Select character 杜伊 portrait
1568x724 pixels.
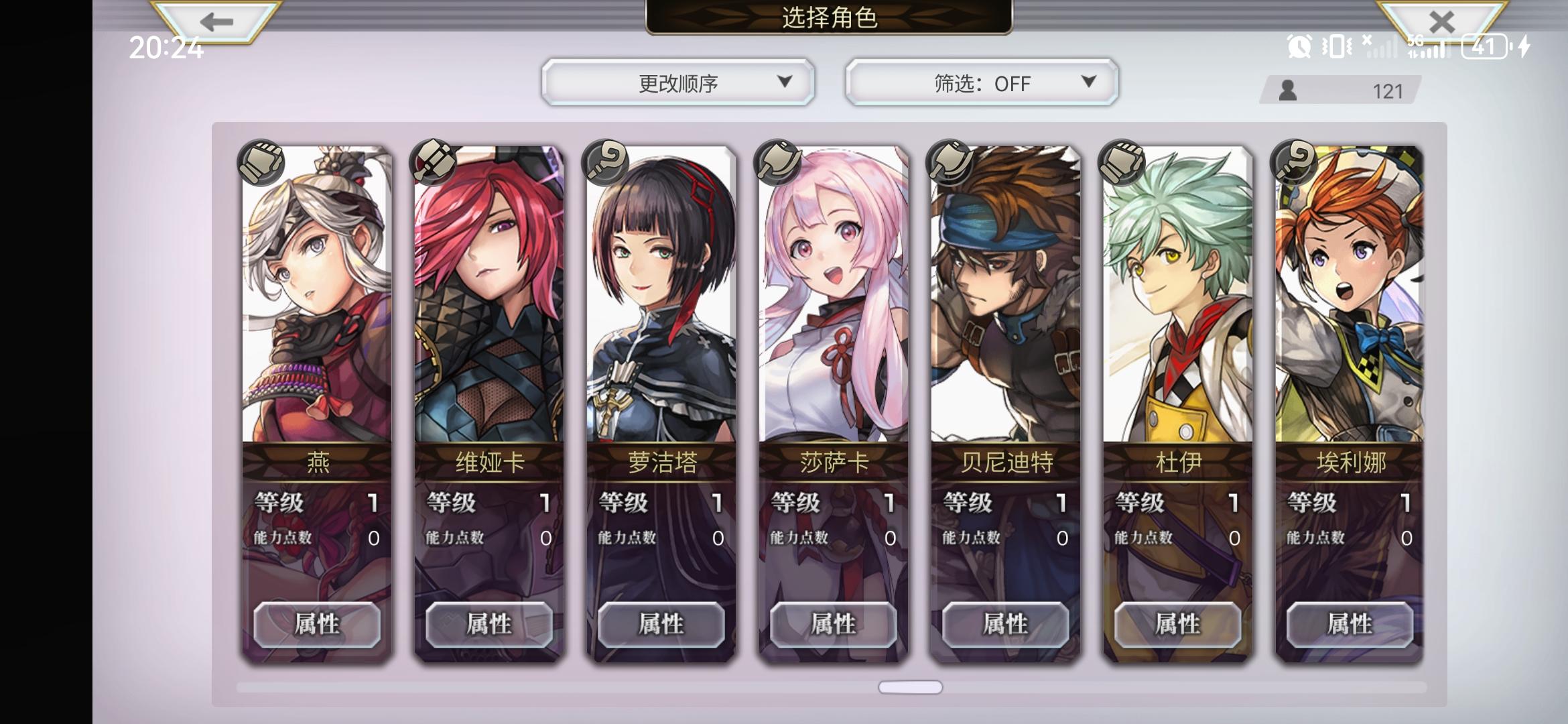click(x=1178, y=295)
